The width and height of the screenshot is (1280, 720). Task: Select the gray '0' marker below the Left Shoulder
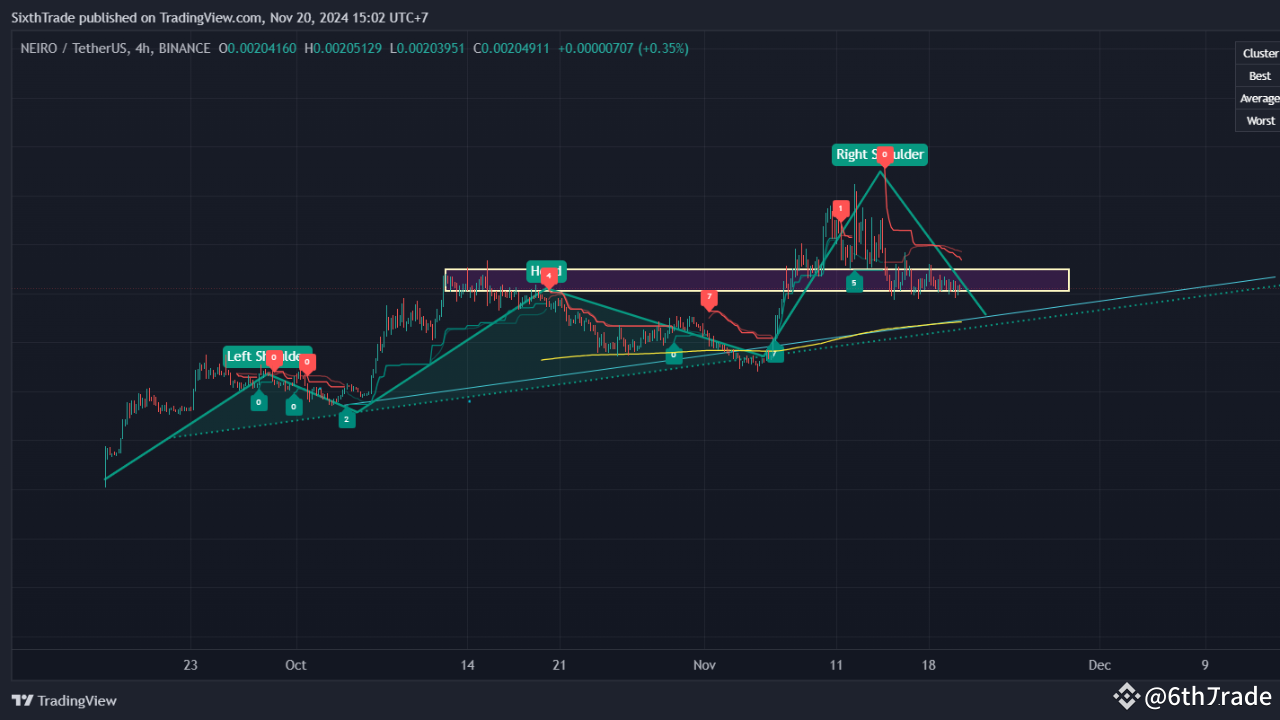[x=258, y=401]
